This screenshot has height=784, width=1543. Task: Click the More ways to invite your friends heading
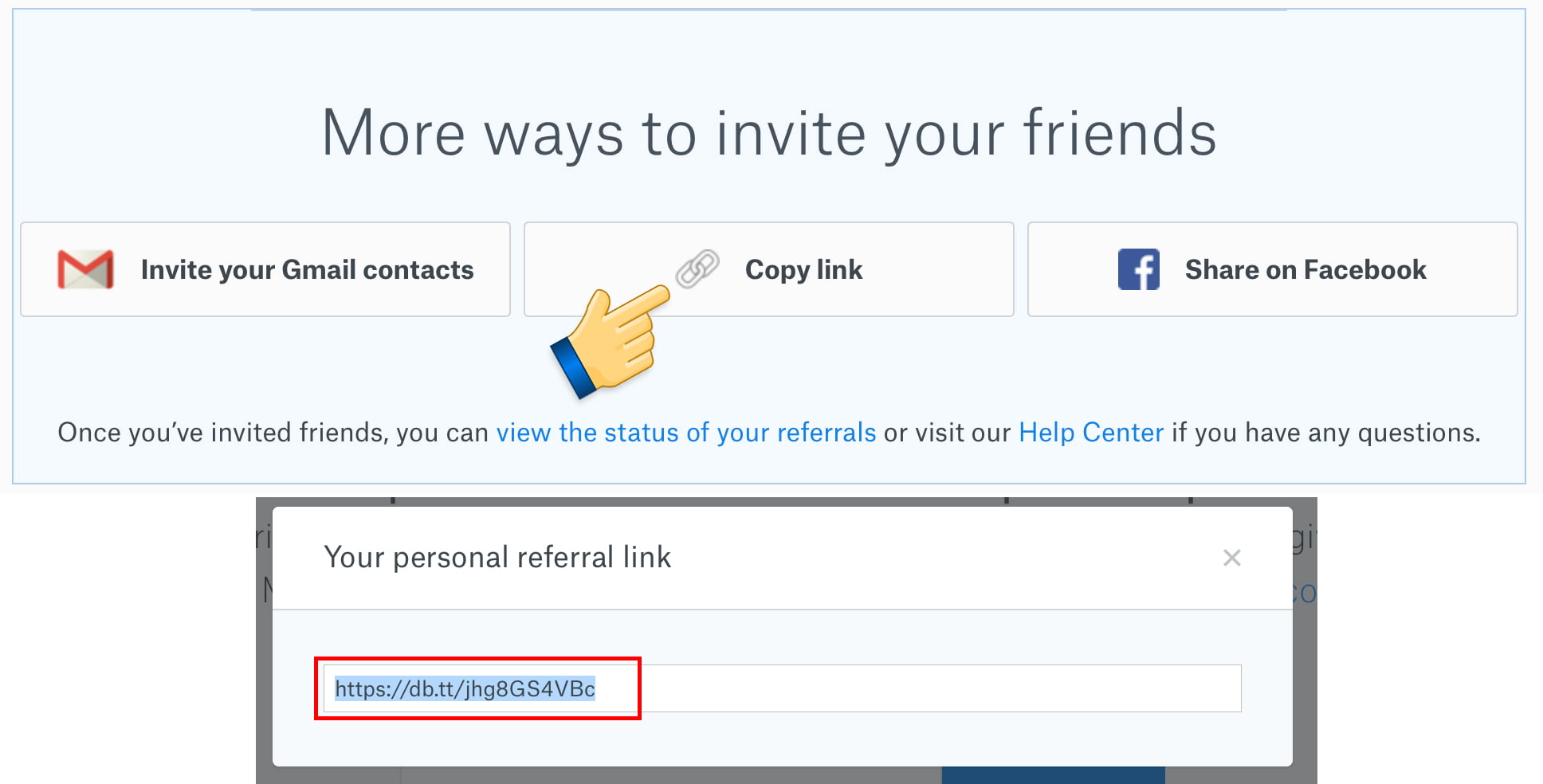coord(768,134)
